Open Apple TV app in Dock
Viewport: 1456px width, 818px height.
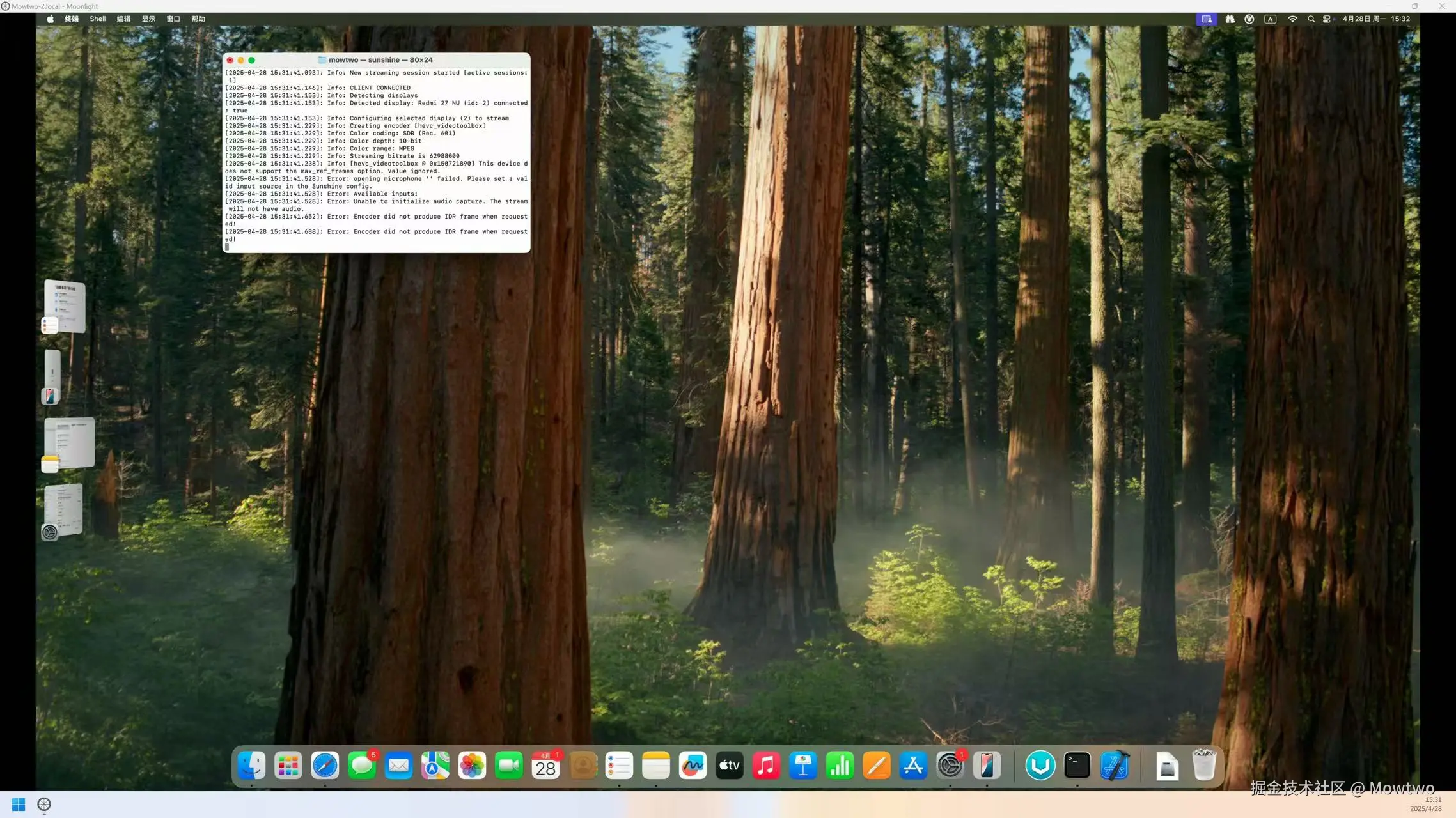(x=729, y=765)
